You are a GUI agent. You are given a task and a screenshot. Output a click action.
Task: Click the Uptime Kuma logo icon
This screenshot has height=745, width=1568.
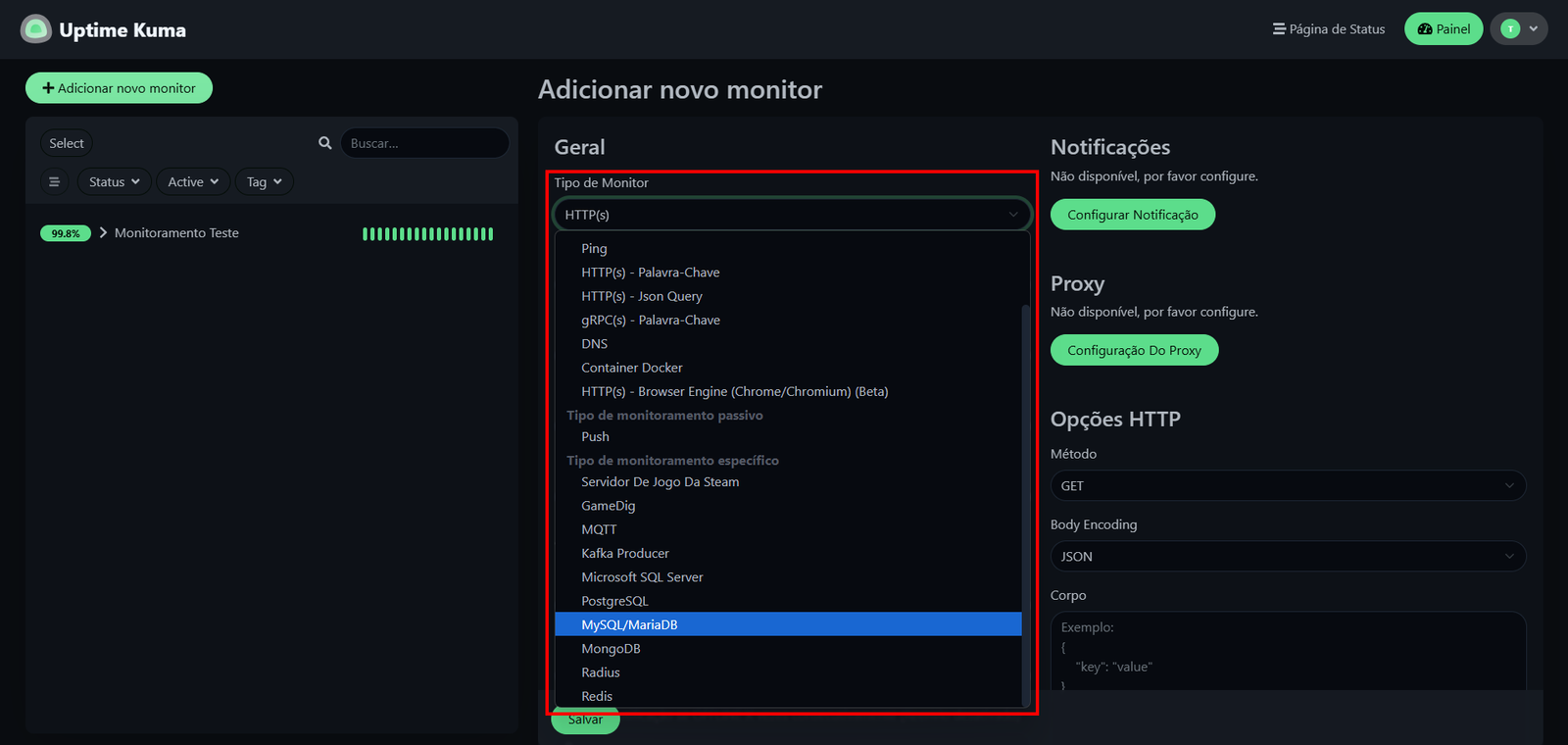pyautogui.click(x=36, y=29)
